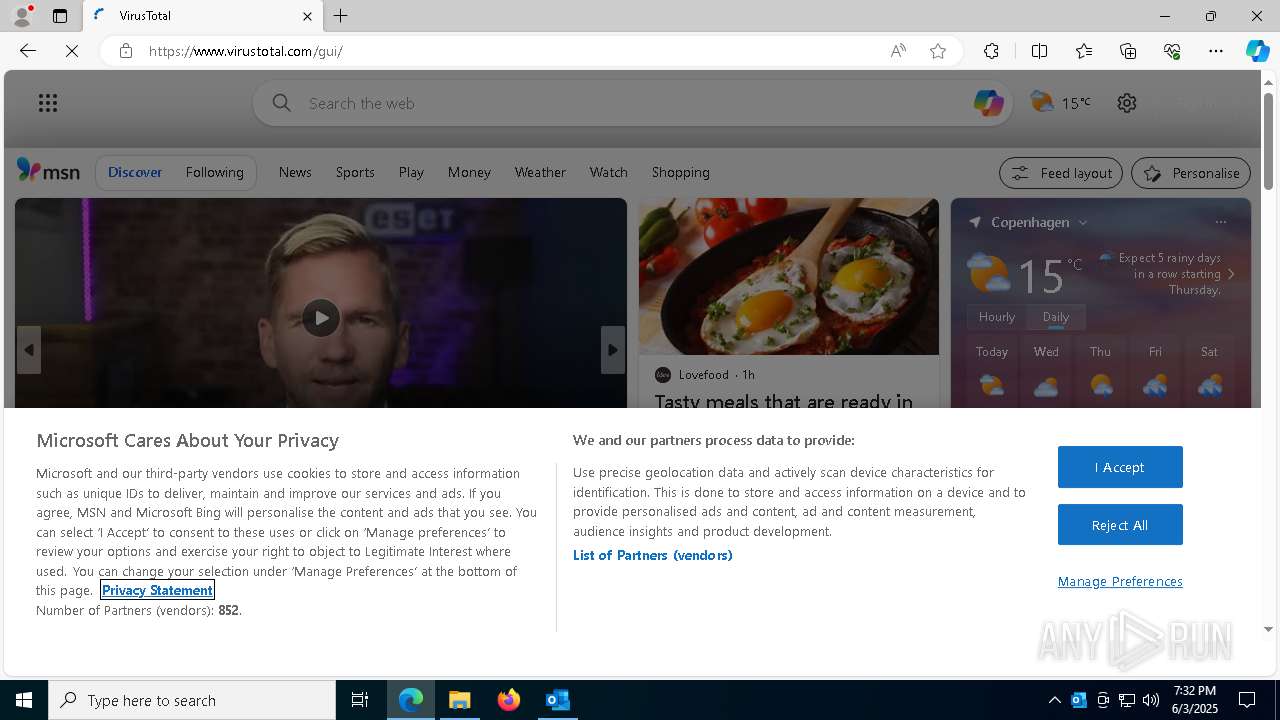Open the Weather menu item
Image resolution: width=1280 pixels, height=720 pixels.
tap(540, 172)
